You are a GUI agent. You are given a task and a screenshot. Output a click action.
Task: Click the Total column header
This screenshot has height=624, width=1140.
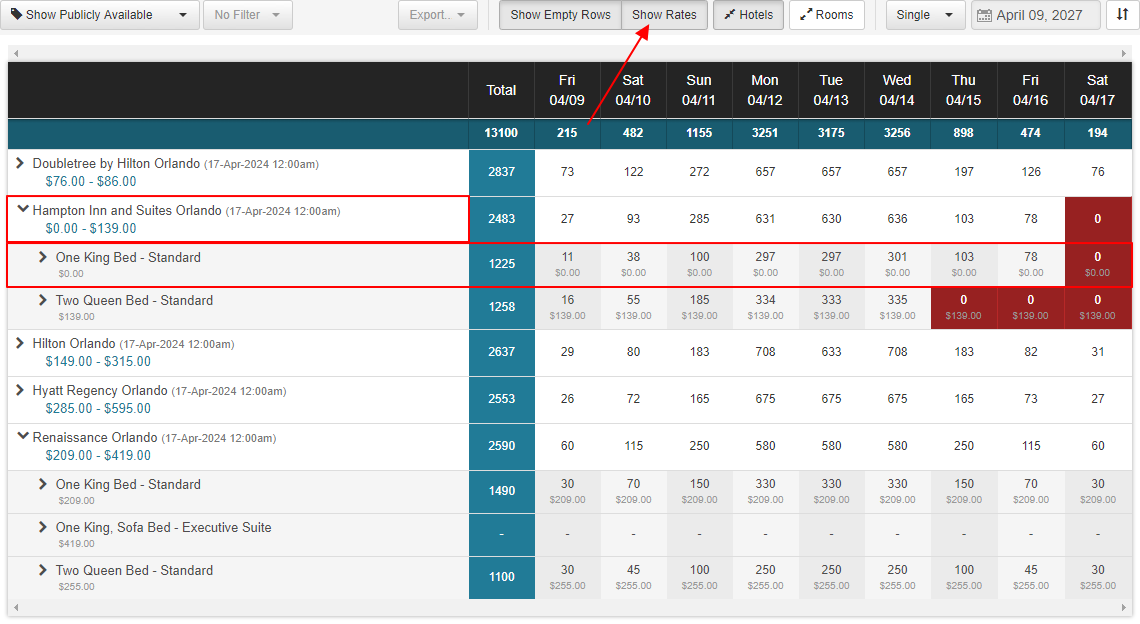pyautogui.click(x=502, y=90)
